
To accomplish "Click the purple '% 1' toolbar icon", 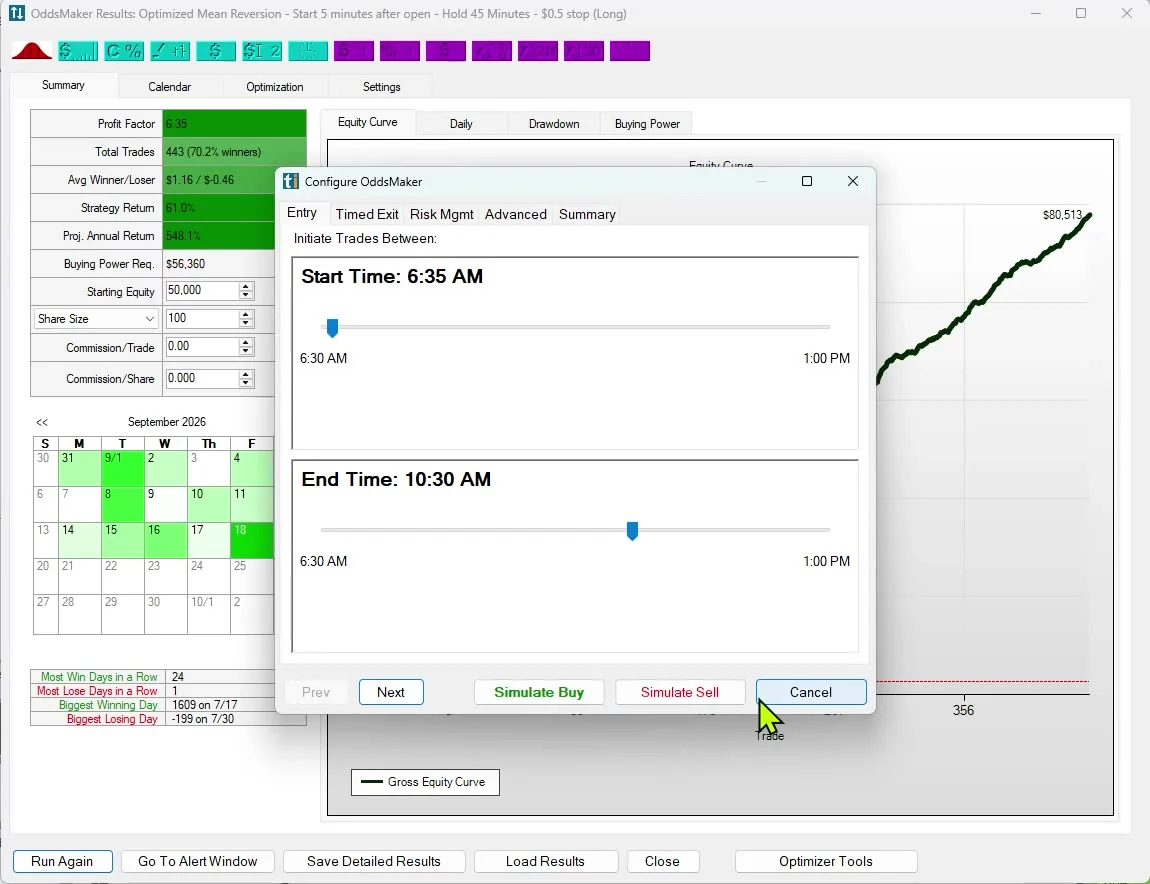I will pos(400,51).
